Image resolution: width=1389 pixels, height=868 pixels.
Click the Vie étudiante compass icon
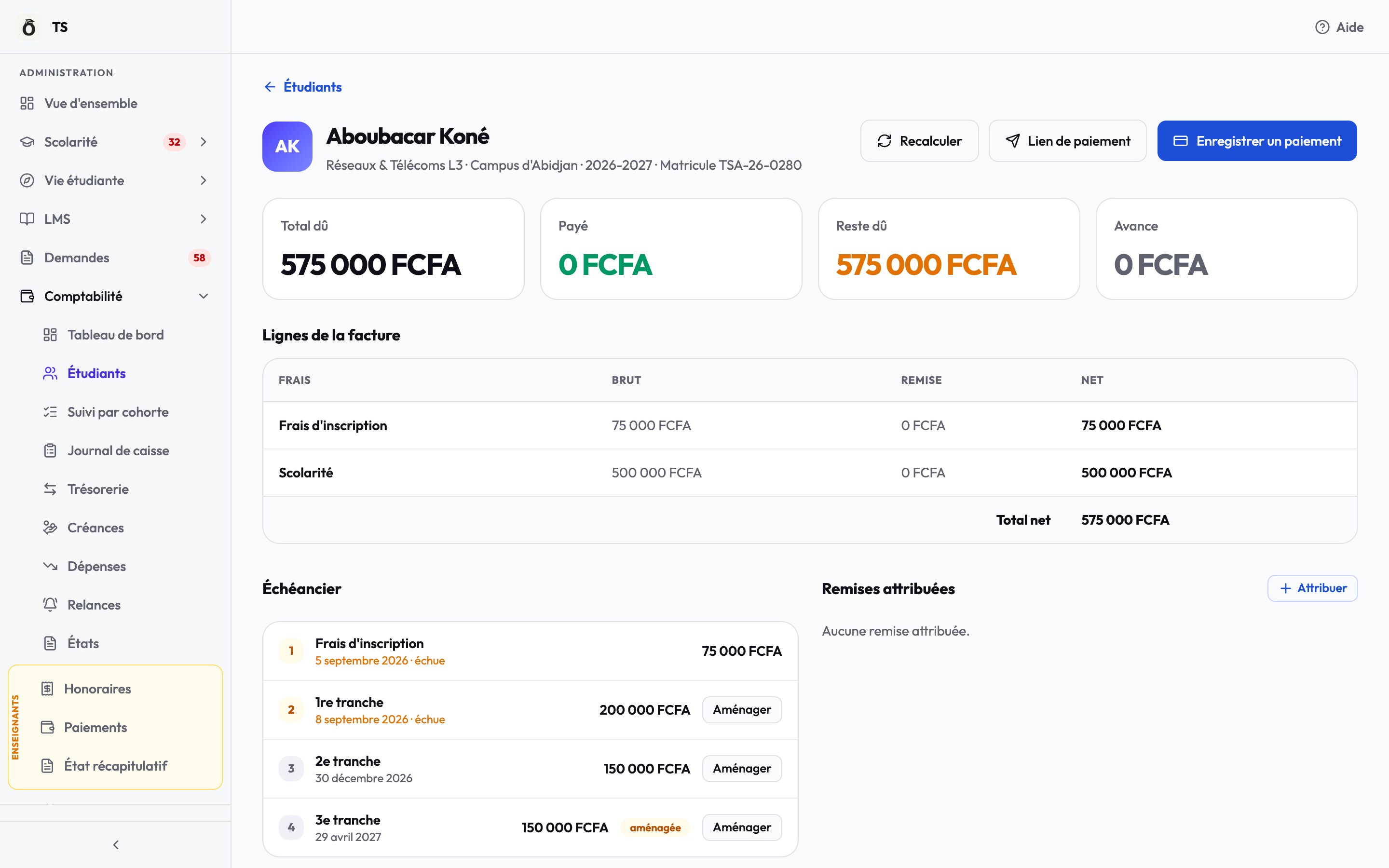[x=27, y=180]
